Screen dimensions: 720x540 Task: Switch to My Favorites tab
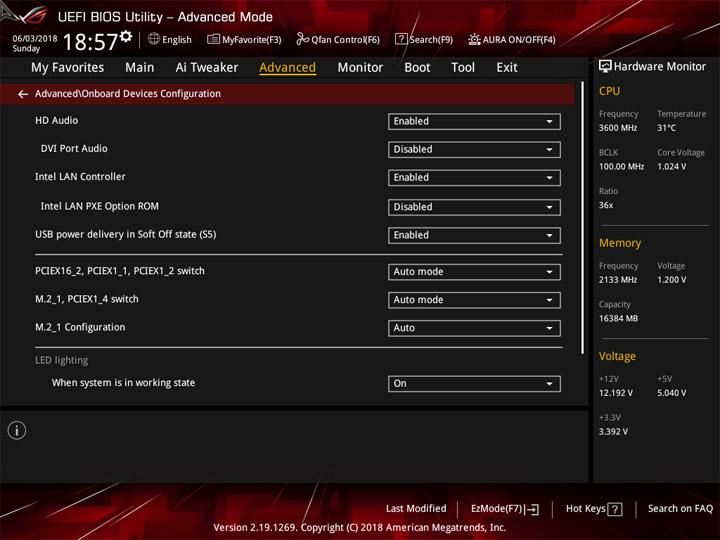(x=68, y=68)
